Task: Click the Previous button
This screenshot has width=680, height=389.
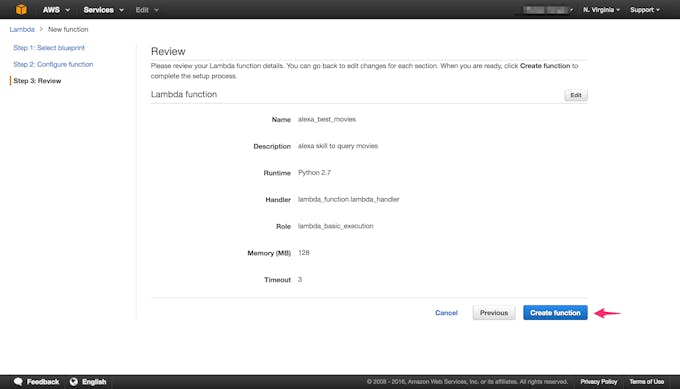Action: [494, 313]
